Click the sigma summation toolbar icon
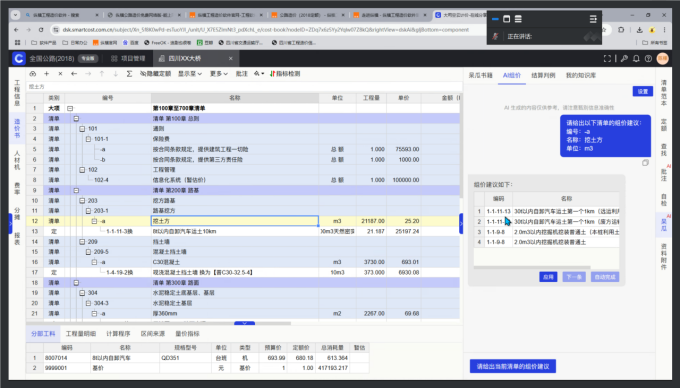The width and height of the screenshot is (680, 388). point(129,74)
